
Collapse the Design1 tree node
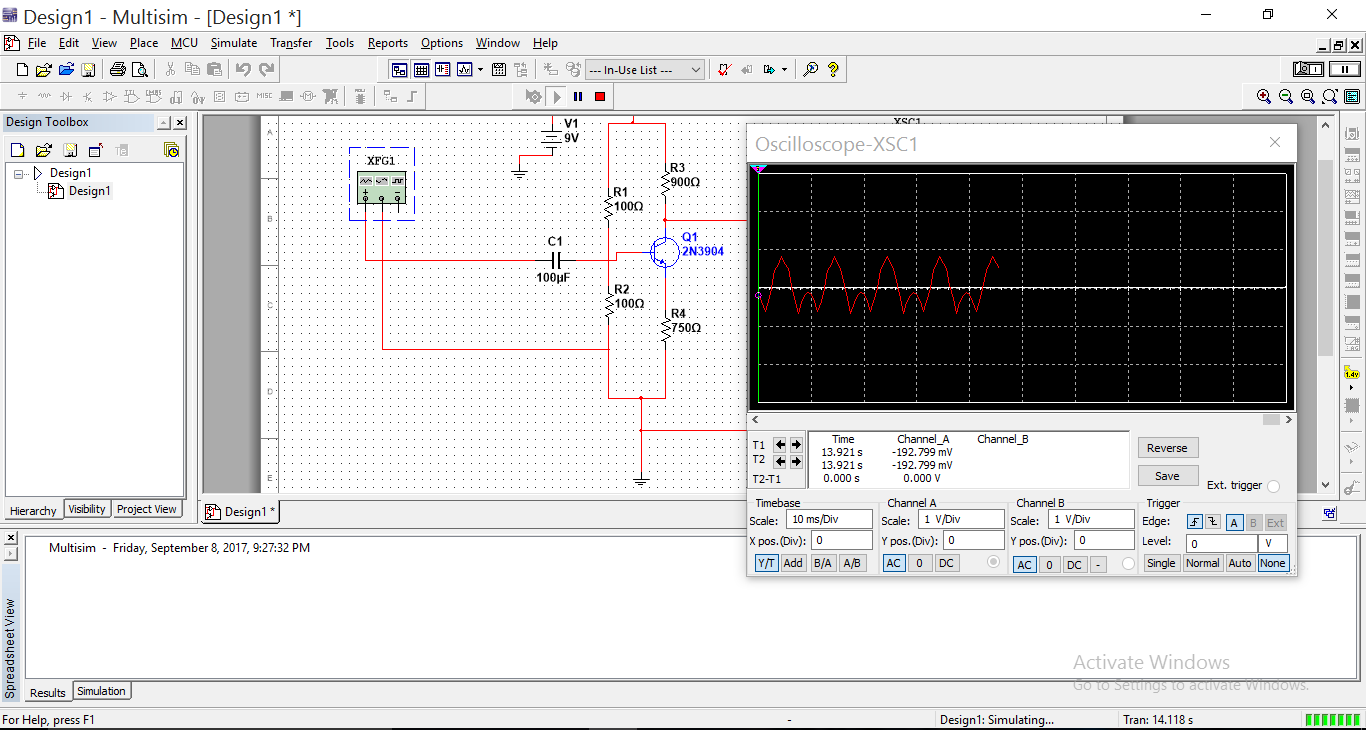pos(19,173)
